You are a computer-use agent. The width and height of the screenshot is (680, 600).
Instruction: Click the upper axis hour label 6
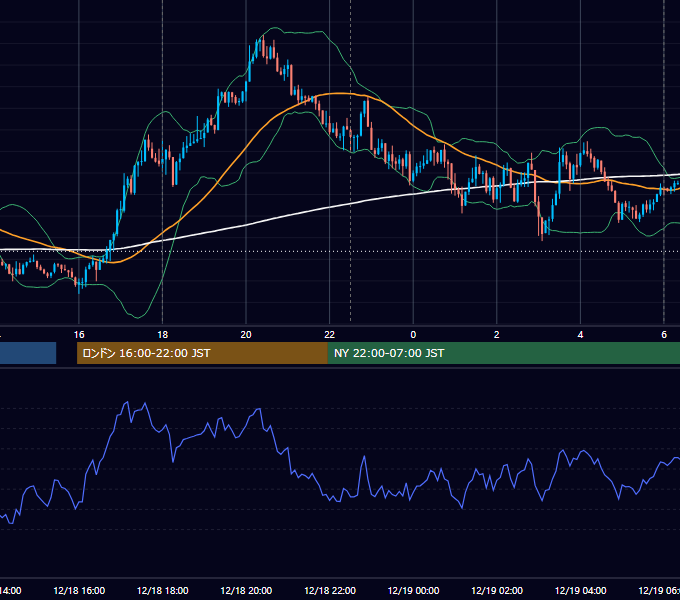point(664,335)
